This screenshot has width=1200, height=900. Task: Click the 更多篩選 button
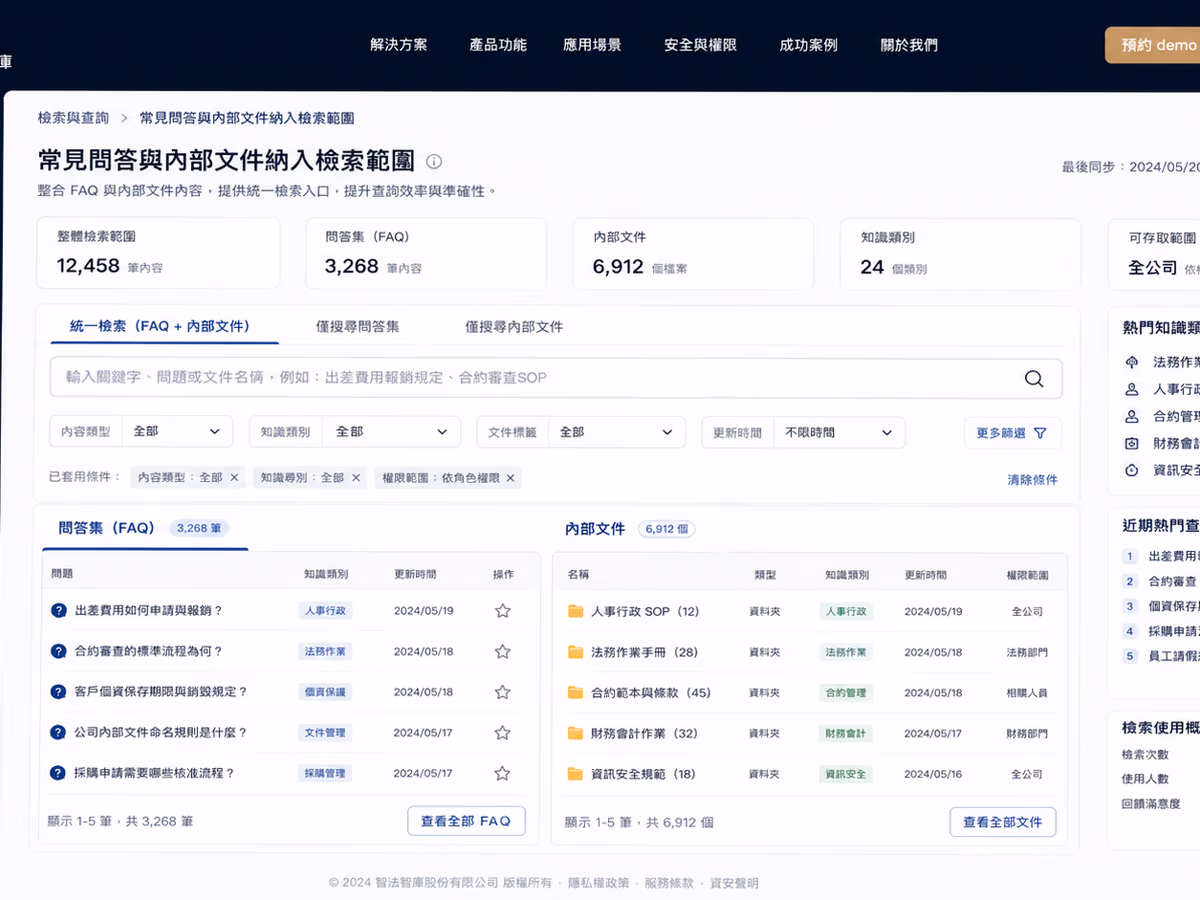1012,433
